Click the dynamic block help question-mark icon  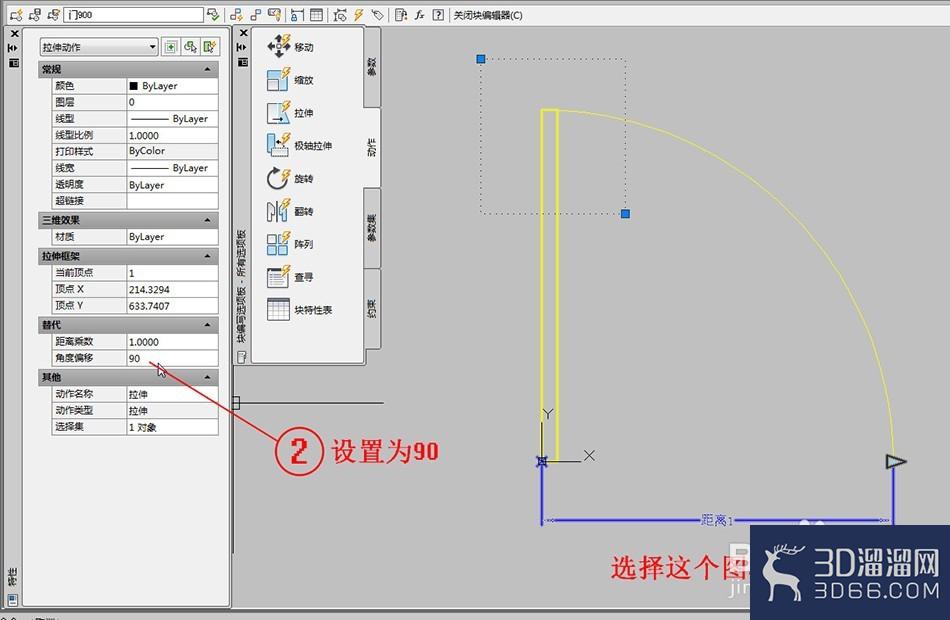pyautogui.click(x=438, y=15)
